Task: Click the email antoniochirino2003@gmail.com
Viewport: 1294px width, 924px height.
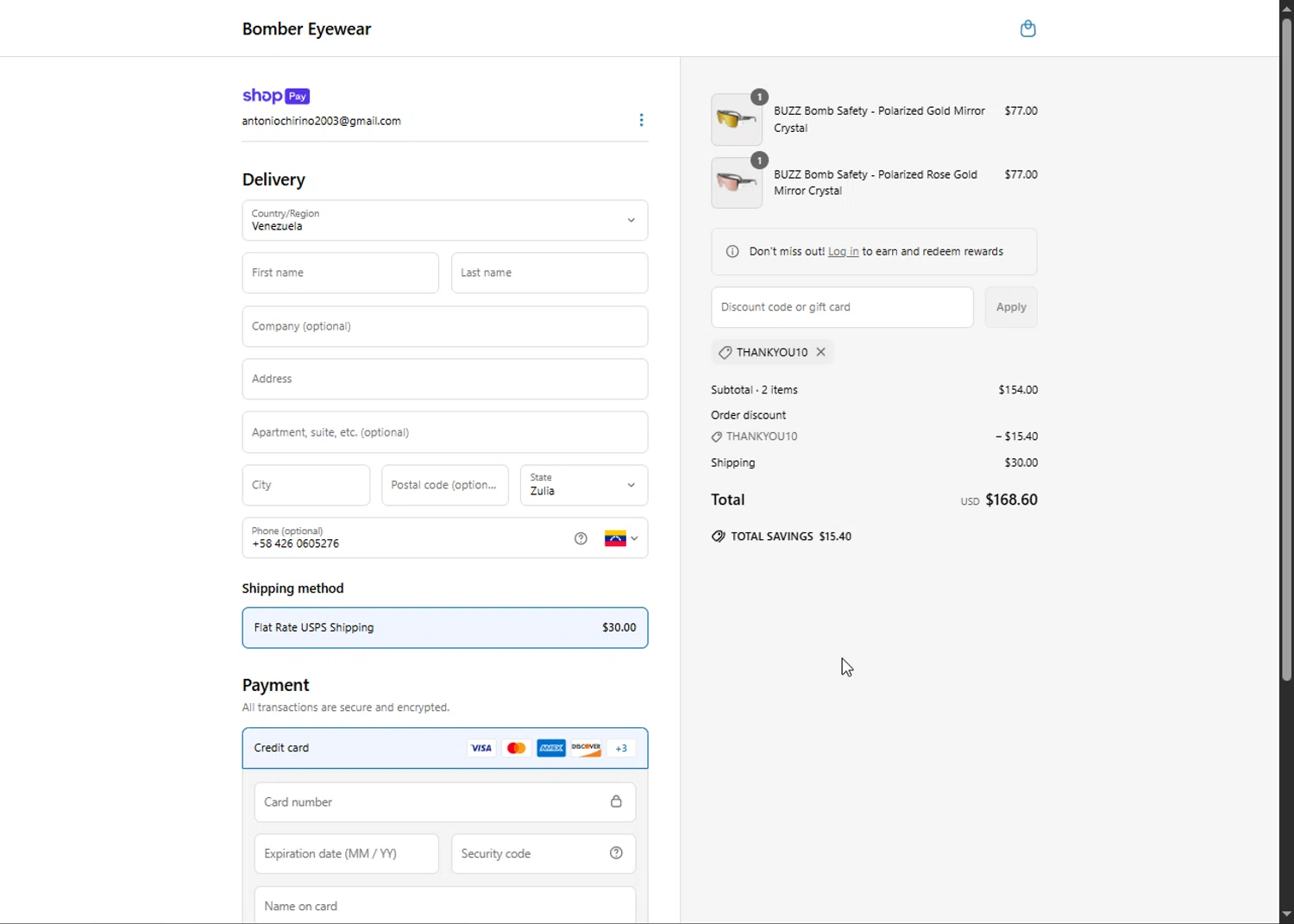Action: 322,121
